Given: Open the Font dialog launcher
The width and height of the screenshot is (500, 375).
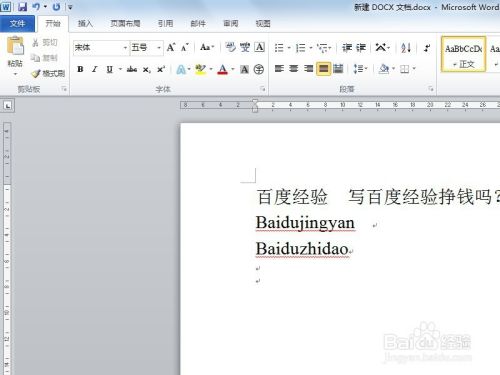Looking at the screenshot, I should [263, 89].
